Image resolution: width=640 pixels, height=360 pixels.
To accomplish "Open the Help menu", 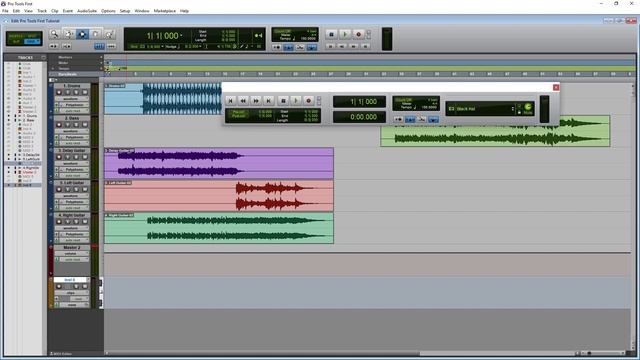I will coord(184,11).
